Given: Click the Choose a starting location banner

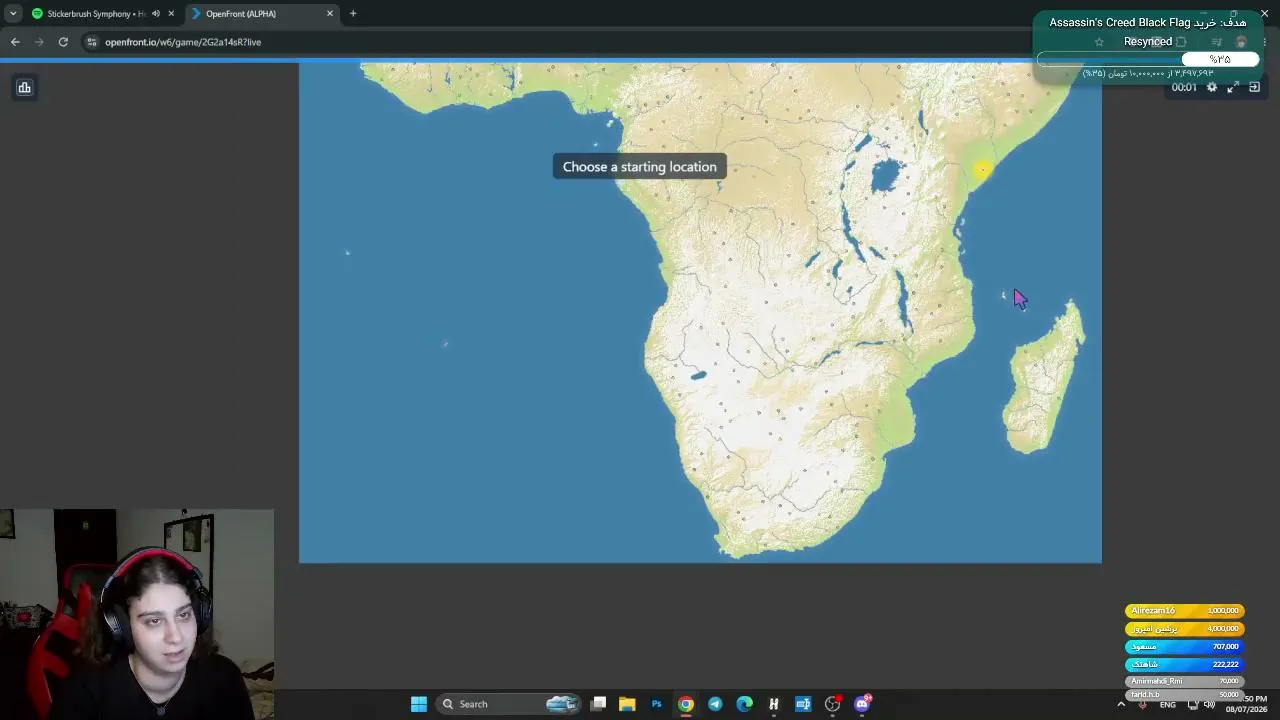Looking at the screenshot, I should coord(640,167).
